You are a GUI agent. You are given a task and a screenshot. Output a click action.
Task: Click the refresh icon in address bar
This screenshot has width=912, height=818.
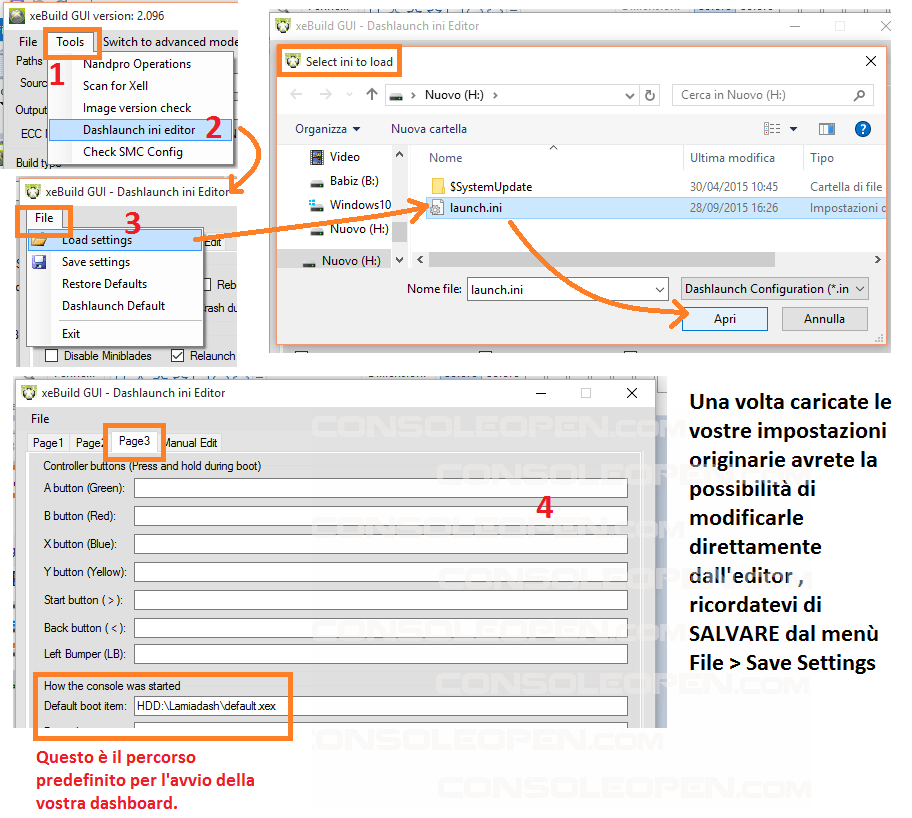(x=651, y=95)
